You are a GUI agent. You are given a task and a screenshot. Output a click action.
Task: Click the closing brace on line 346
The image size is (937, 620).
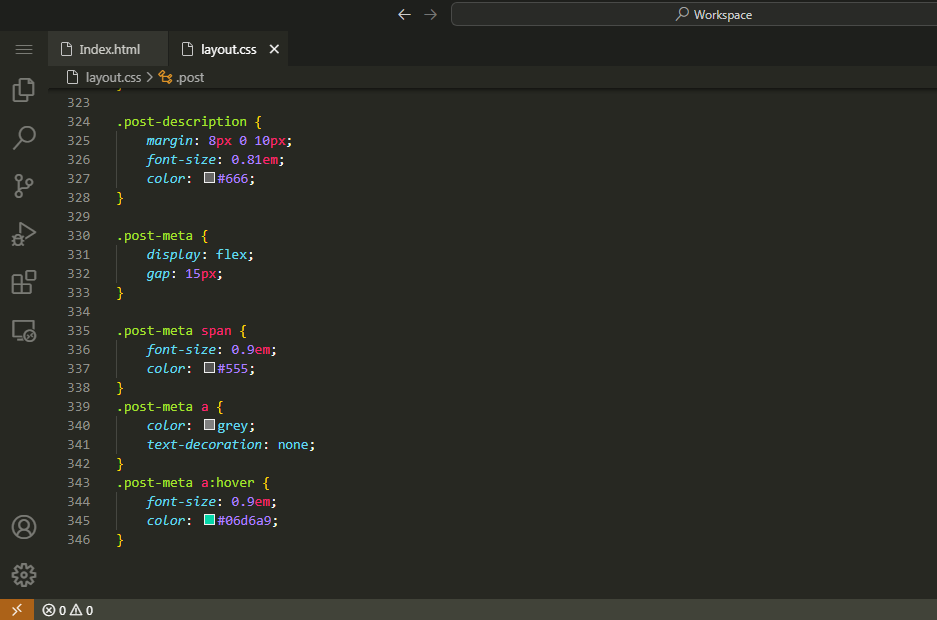120,539
